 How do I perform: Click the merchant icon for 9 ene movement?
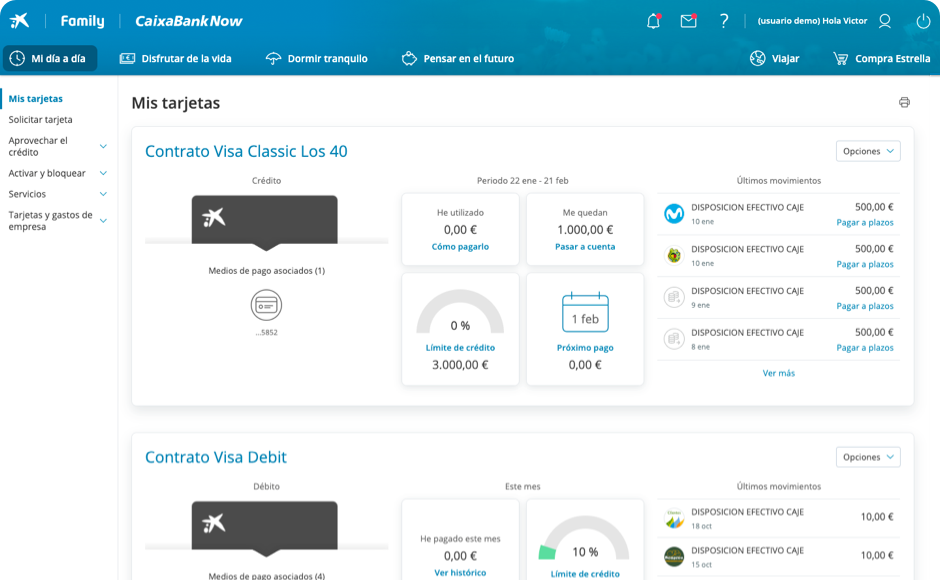pyautogui.click(x=674, y=297)
